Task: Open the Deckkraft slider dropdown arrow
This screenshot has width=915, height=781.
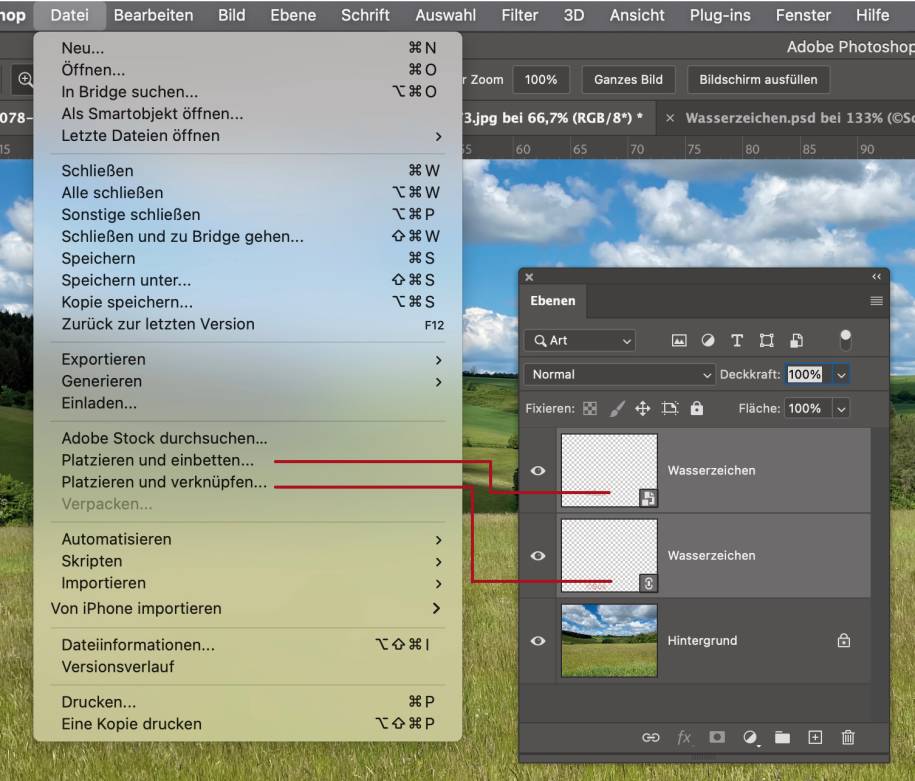Action: pos(841,375)
